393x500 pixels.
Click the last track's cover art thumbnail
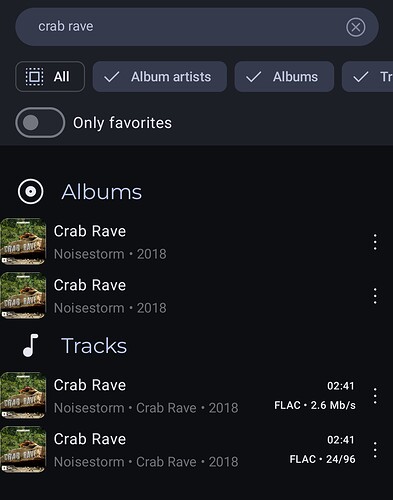click(x=23, y=450)
